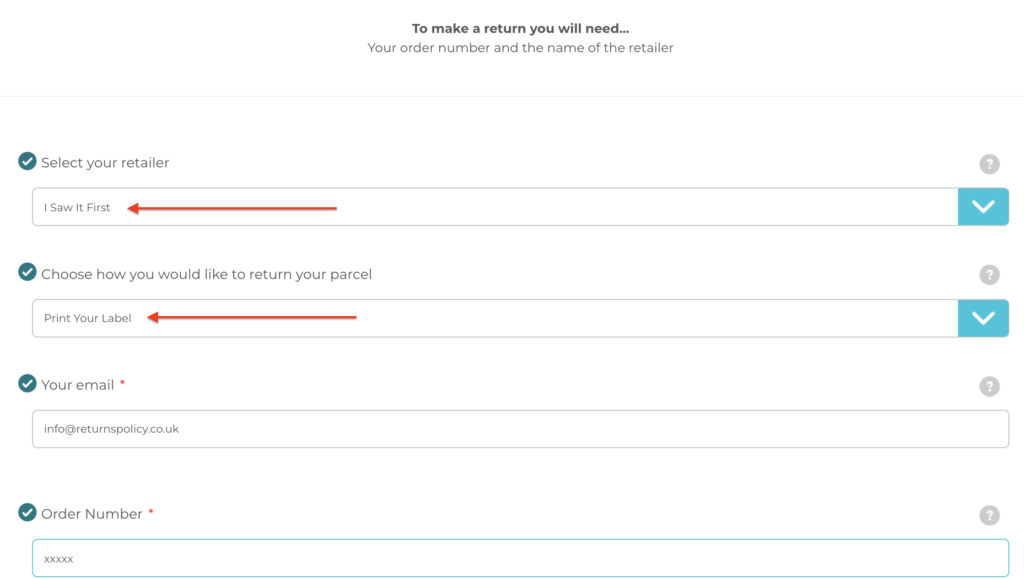1024x579 pixels.
Task: Expand retailer dropdown using its blue arrow
Action: point(983,207)
